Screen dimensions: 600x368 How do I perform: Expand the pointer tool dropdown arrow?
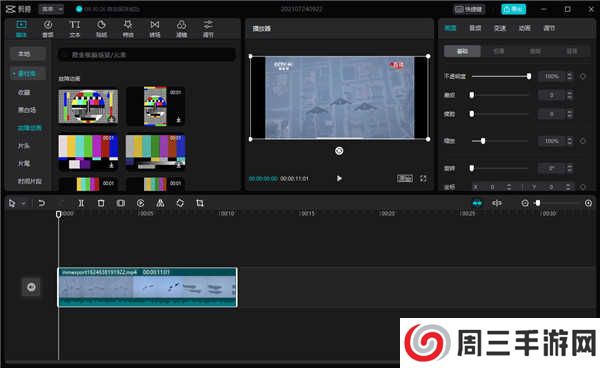(x=23, y=204)
